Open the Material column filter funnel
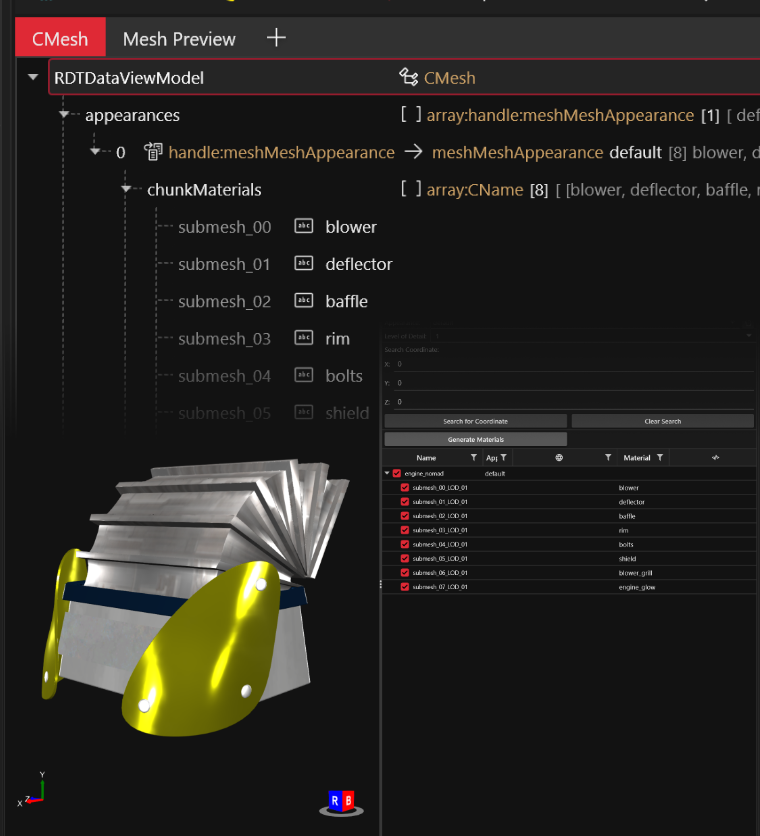 [660, 457]
